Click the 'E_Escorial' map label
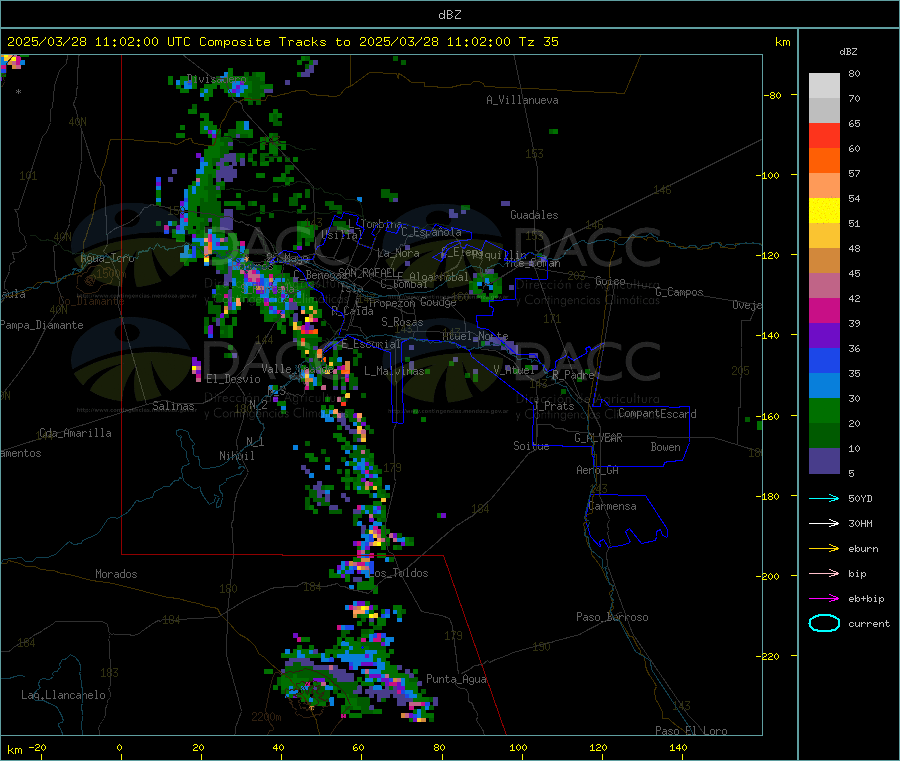 [x=371, y=344]
